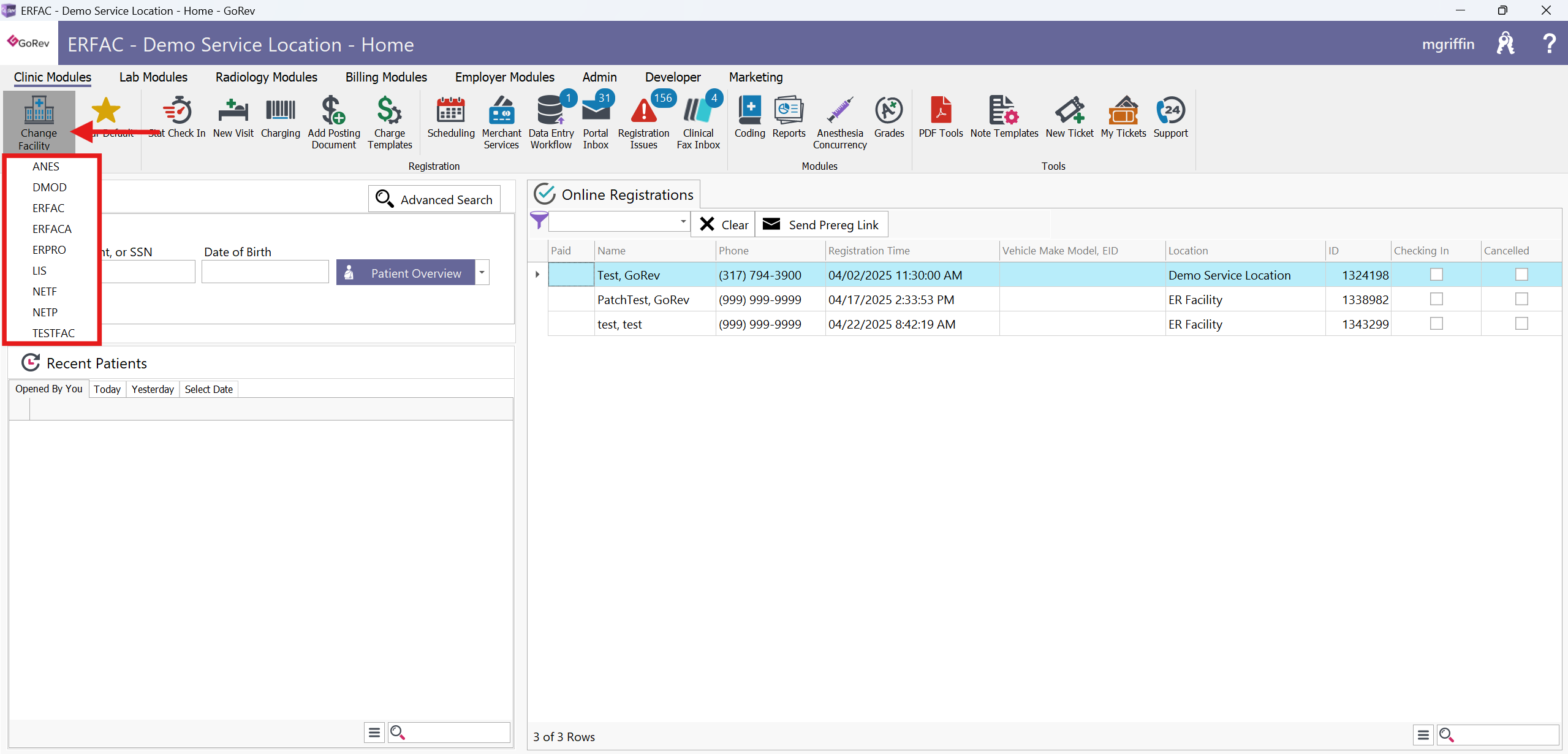1568x754 pixels.
Task: Click the gold star Default icon
Action: point(106,111)
